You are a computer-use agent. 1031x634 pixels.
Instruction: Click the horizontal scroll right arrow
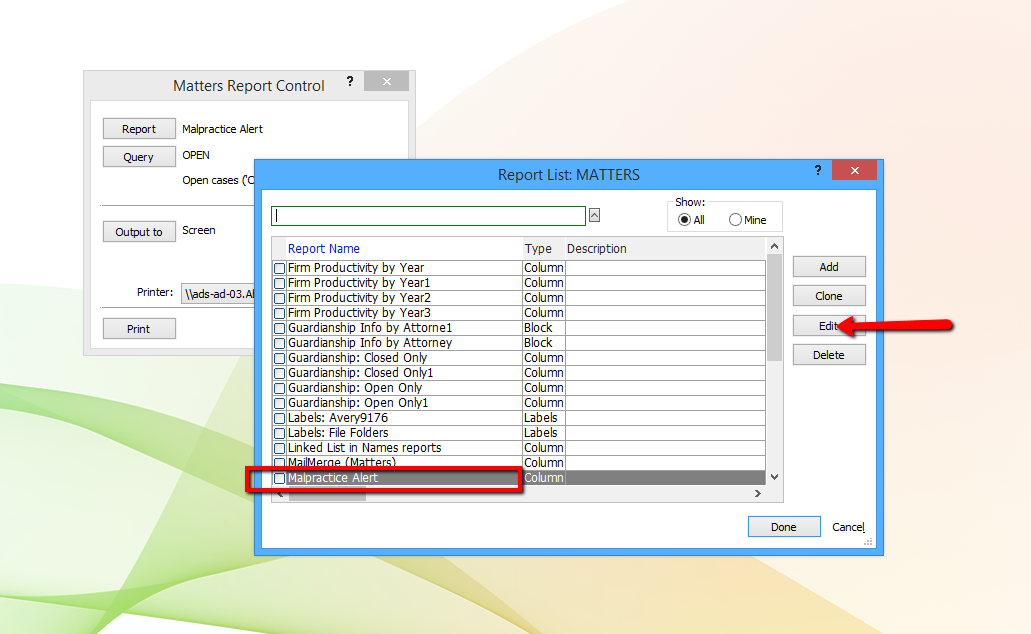[757, 493]
